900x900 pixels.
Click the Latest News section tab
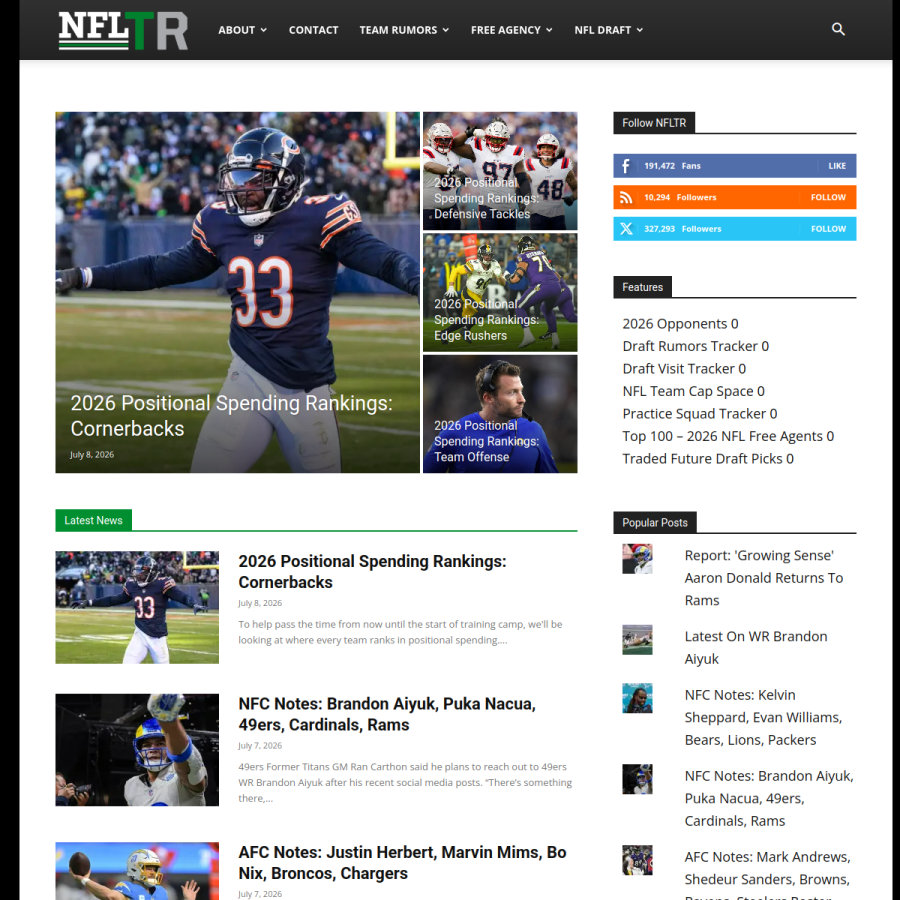tap(94, 520)
